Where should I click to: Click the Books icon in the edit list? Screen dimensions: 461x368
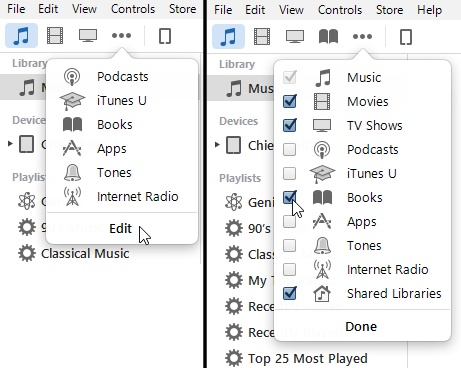click(x=322, y=198)
